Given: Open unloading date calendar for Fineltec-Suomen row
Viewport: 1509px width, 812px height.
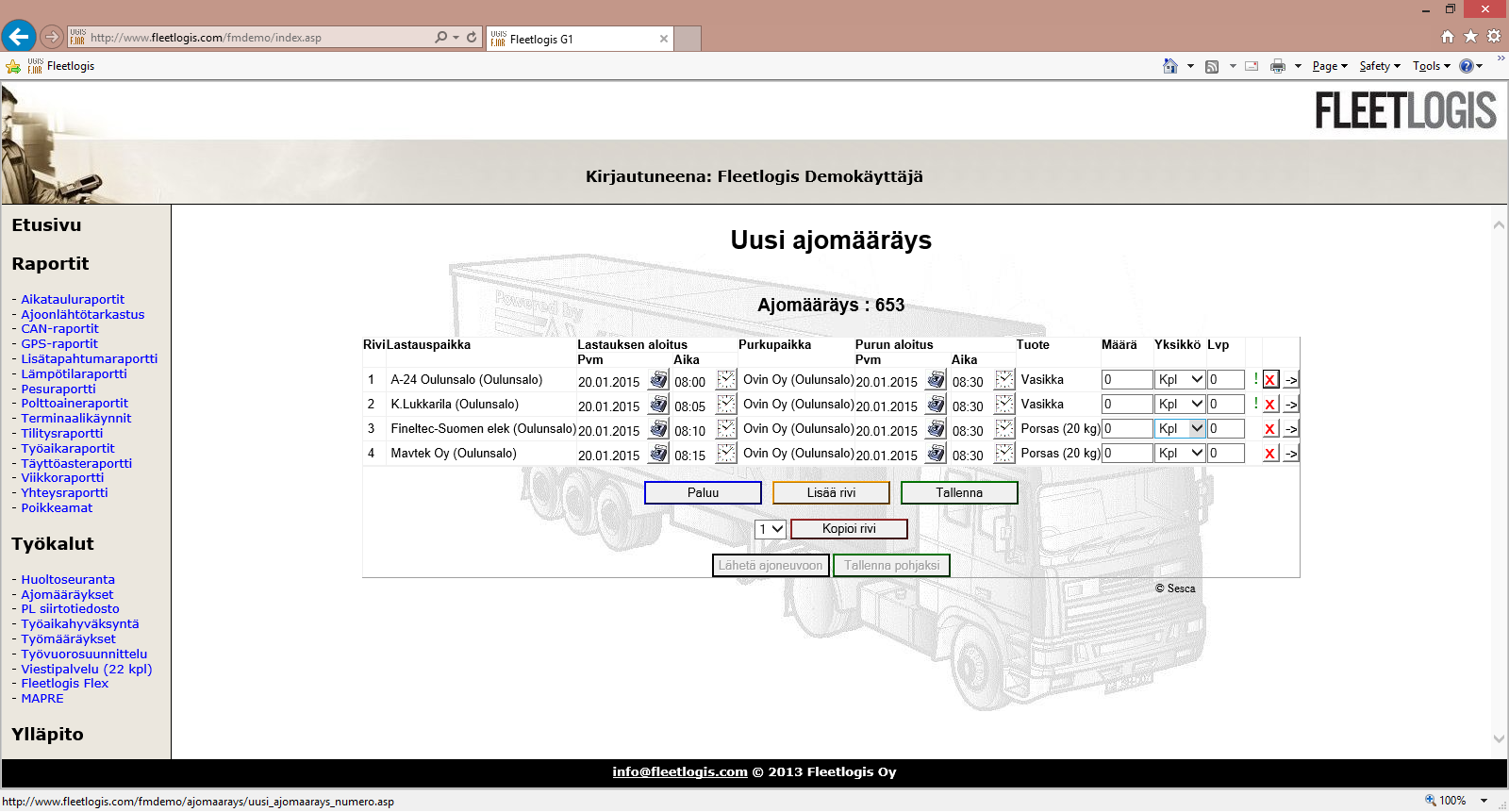Looking at the screenshot, I should 936,429.
